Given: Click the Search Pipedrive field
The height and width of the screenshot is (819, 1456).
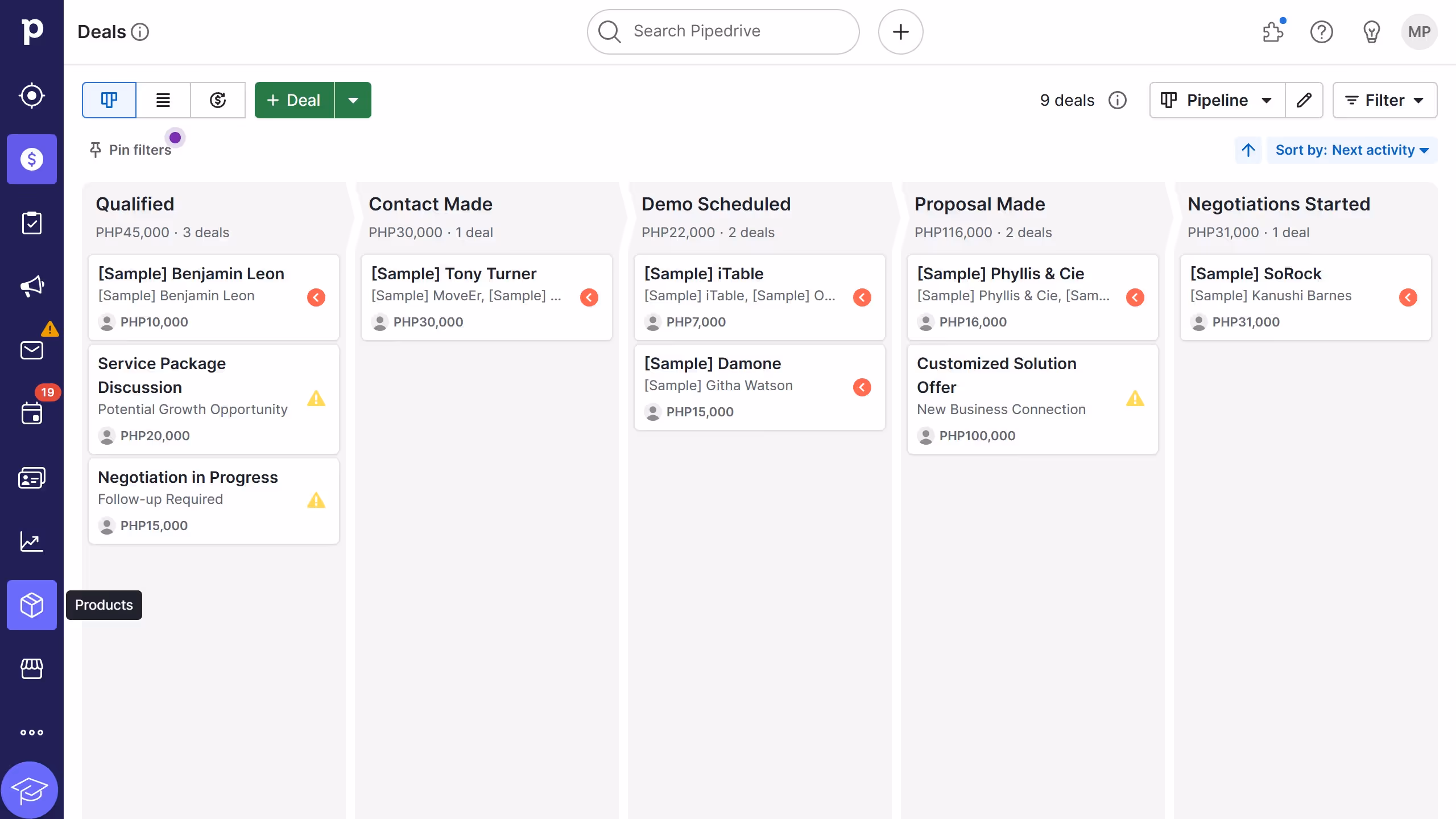Looking at the screenshot, I should click(x=721, y=31).
